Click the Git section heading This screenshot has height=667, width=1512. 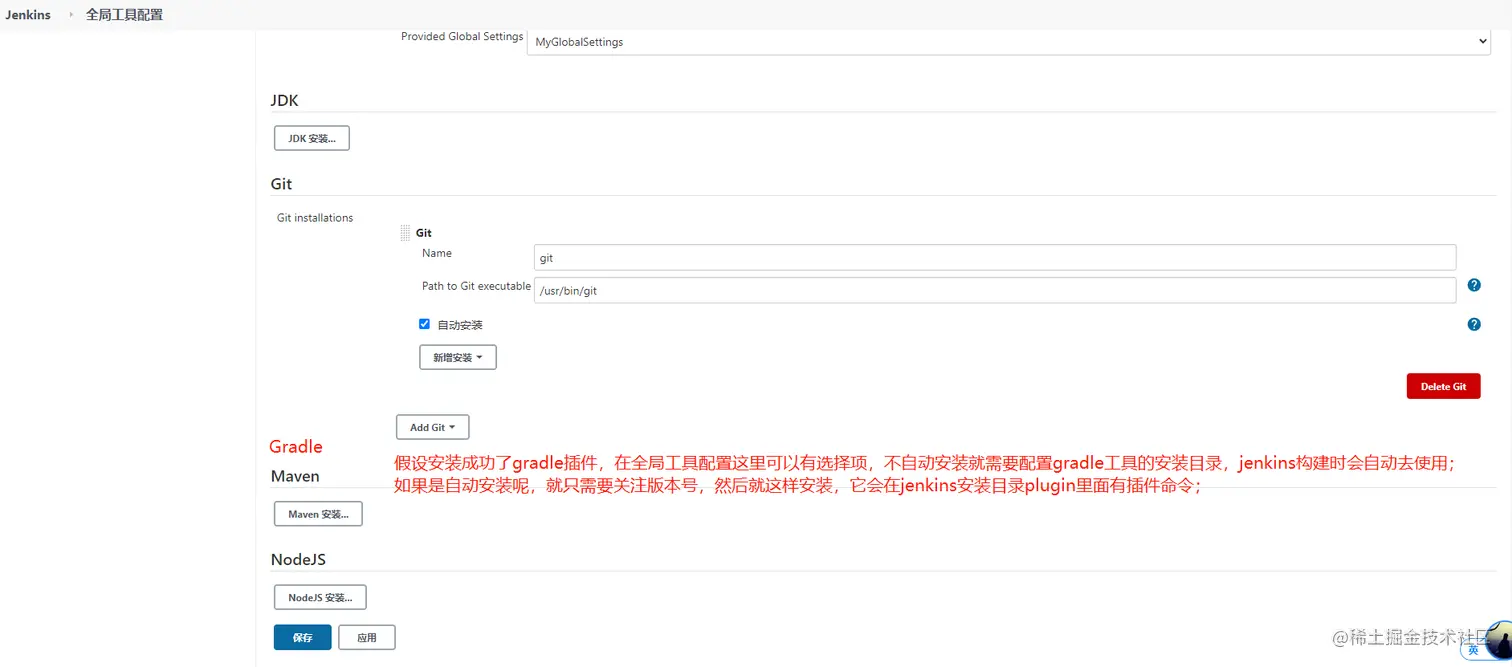click(281, 184)
